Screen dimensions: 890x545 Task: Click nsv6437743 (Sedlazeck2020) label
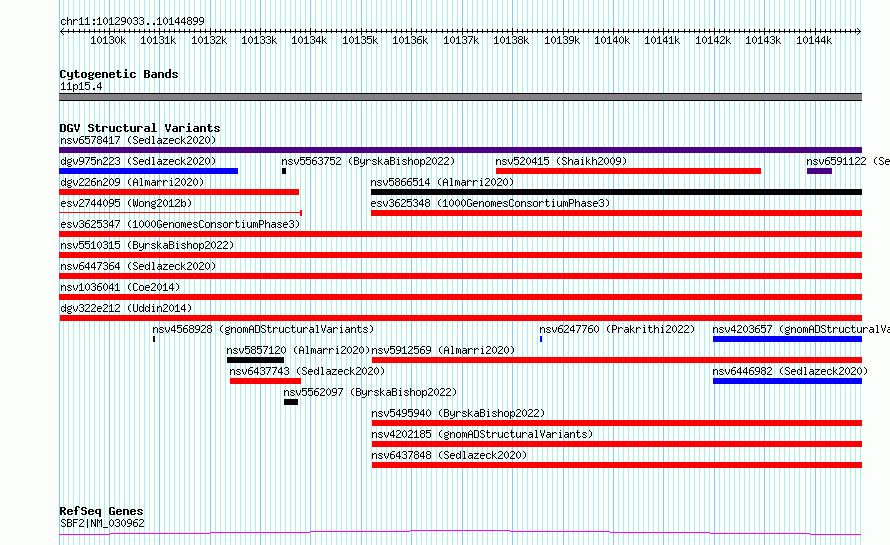tap(307, 371)
